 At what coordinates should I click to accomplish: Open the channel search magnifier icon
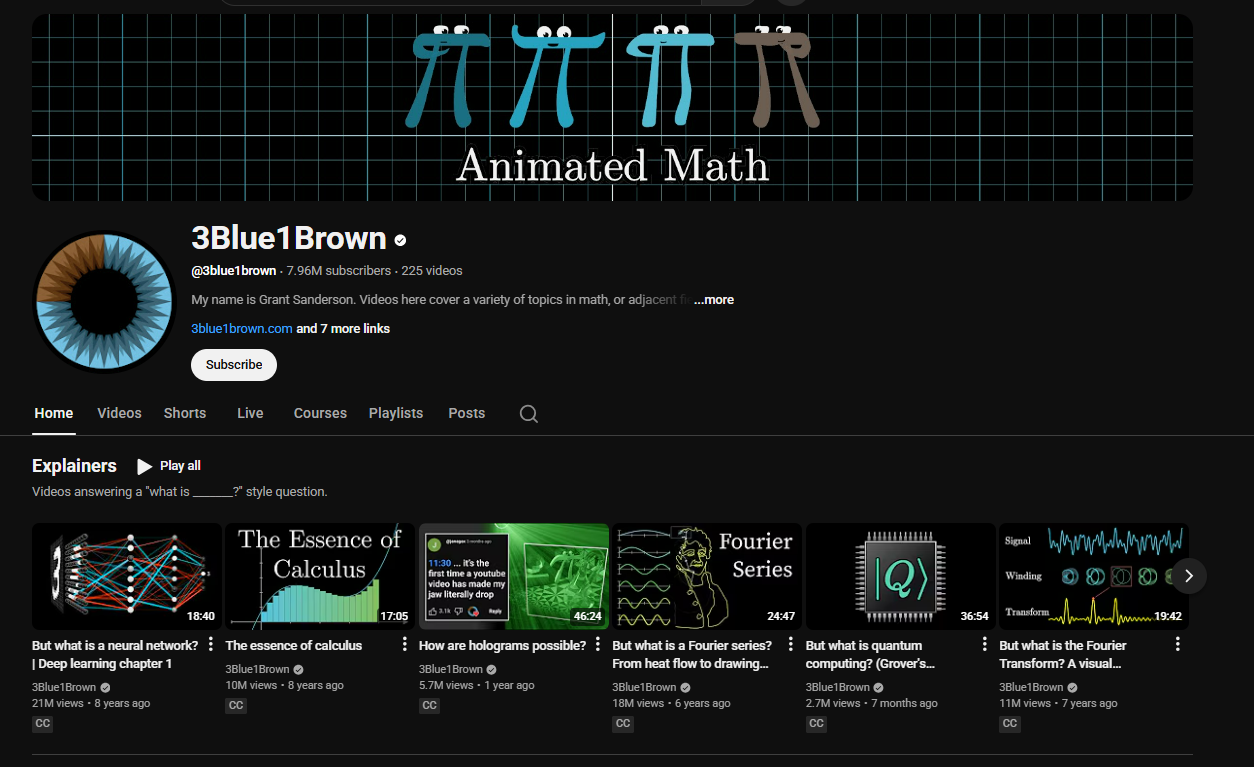[x=529, y=414]
